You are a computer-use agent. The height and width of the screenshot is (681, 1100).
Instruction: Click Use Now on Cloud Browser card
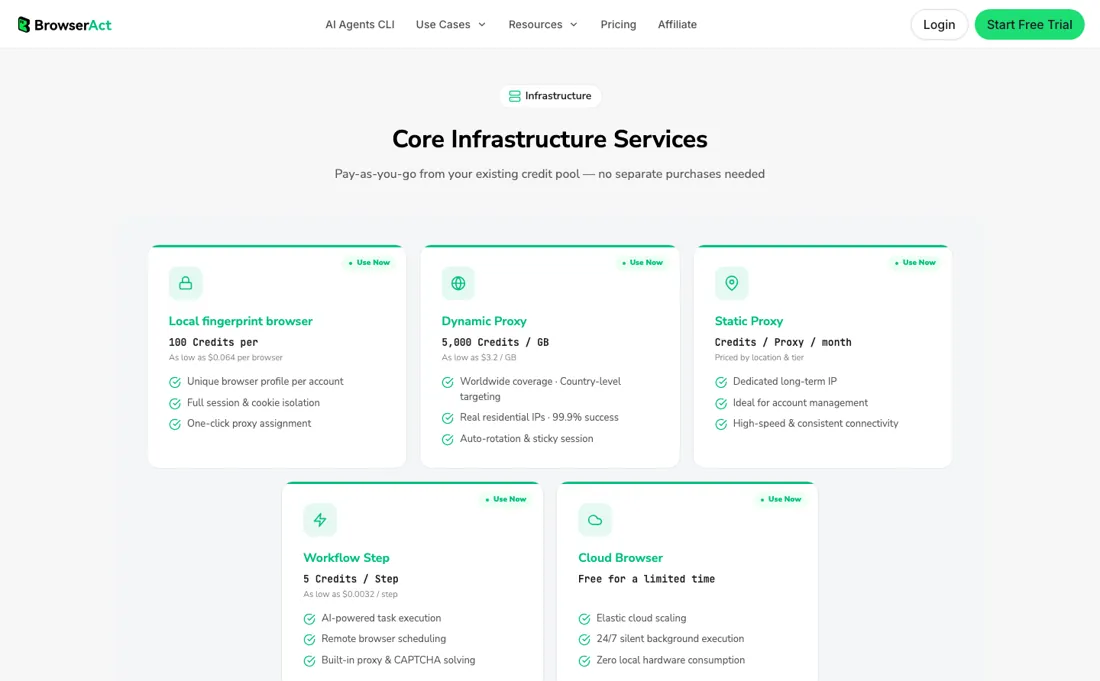click(780, 499)
